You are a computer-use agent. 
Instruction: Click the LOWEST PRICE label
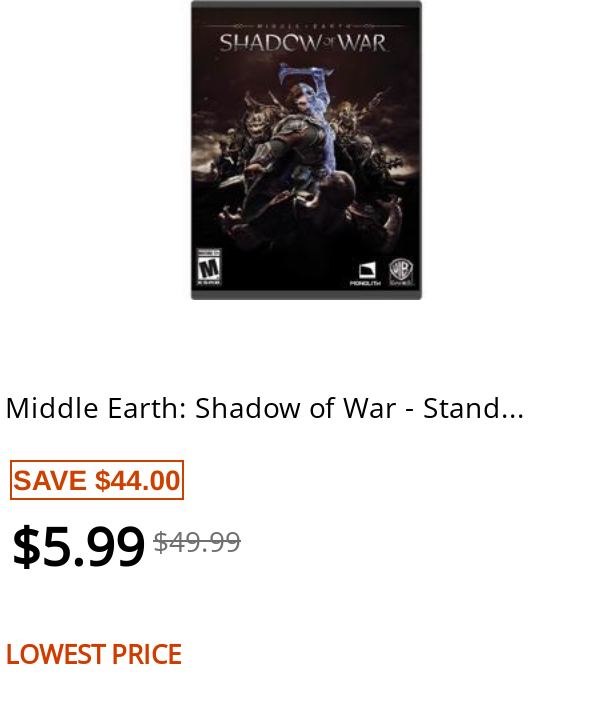tap(94, 655)
